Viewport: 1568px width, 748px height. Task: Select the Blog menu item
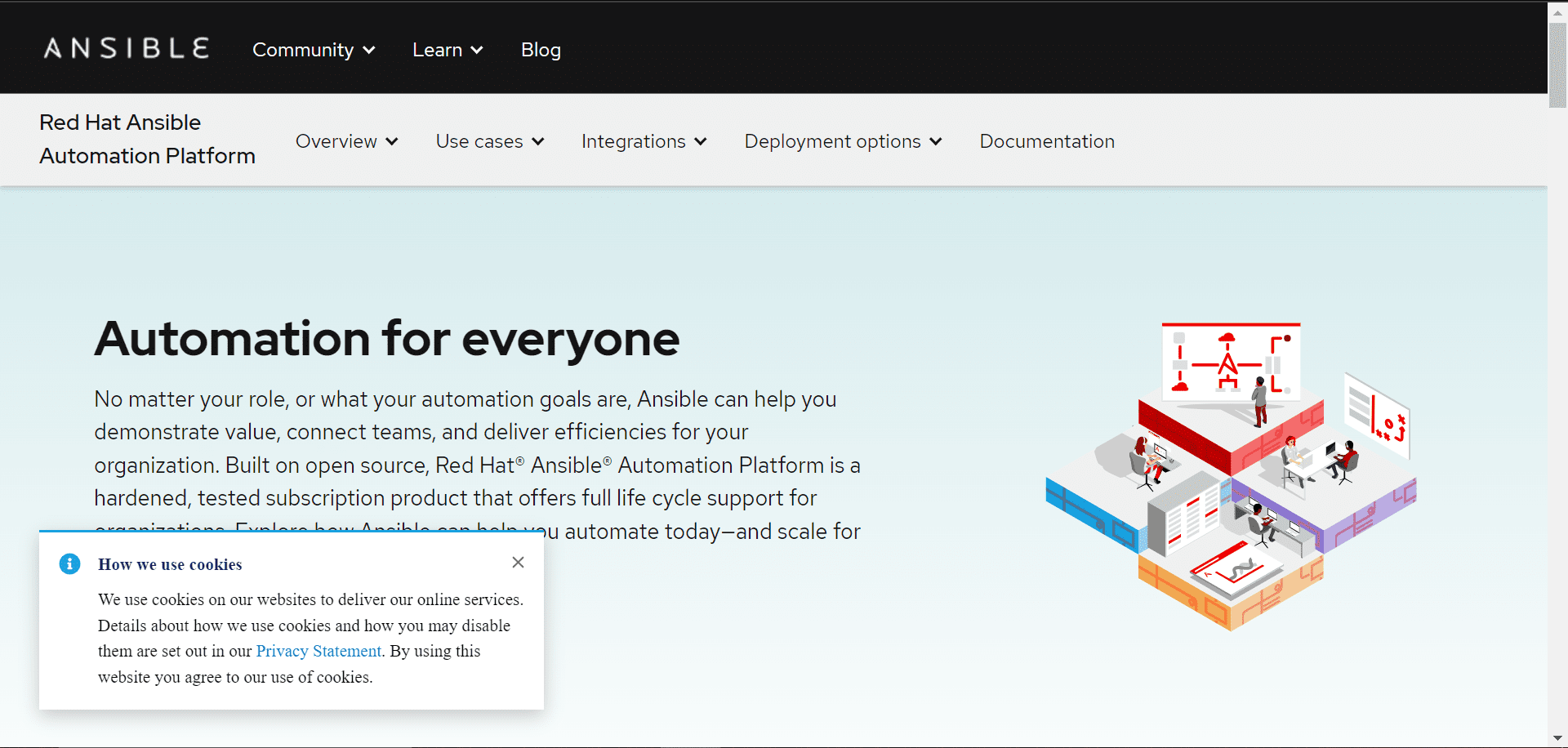(541, 50)
